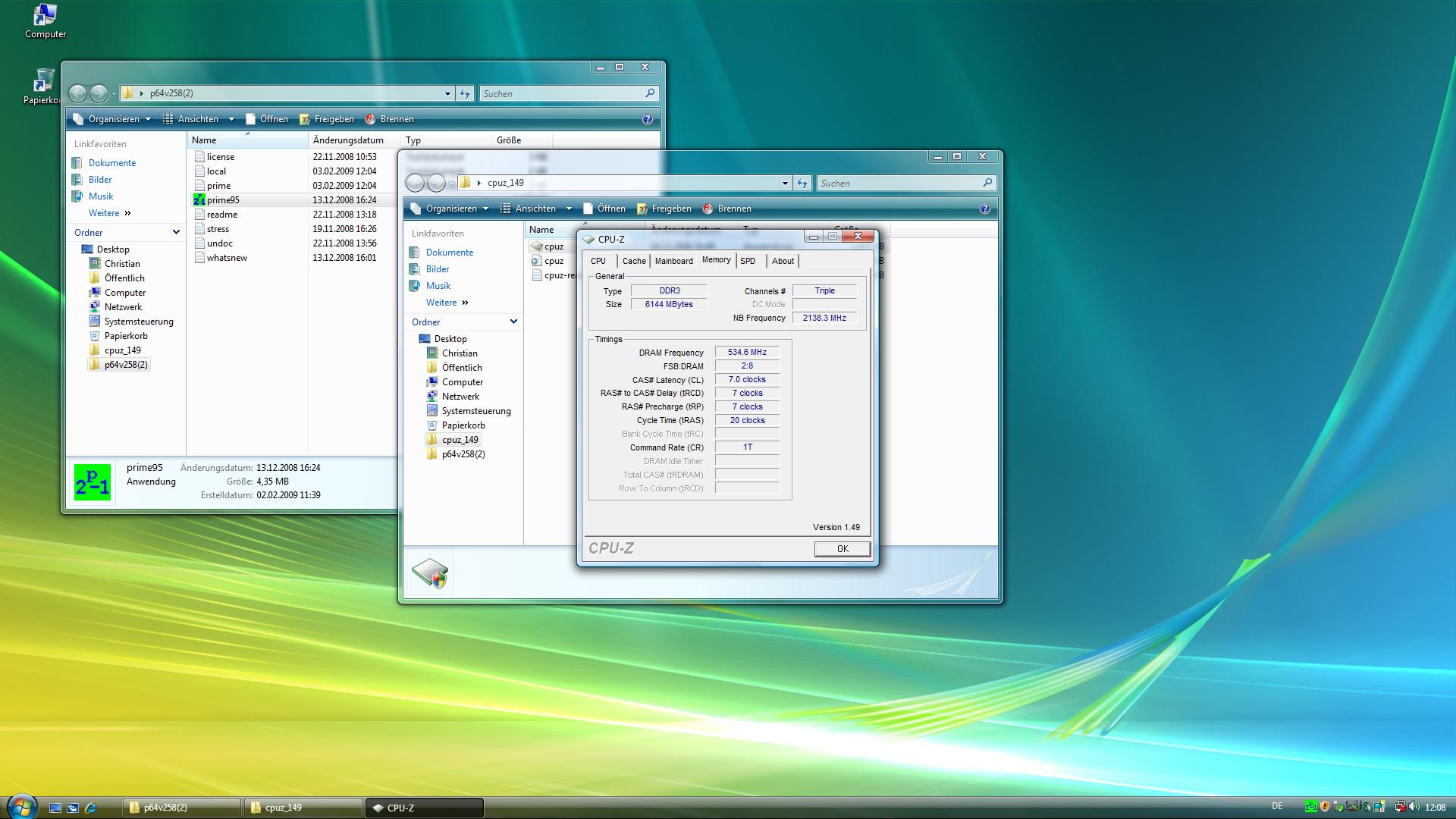1456x819 pixels.
Task: Click the volume icon in system tray
Action: 1414,807
